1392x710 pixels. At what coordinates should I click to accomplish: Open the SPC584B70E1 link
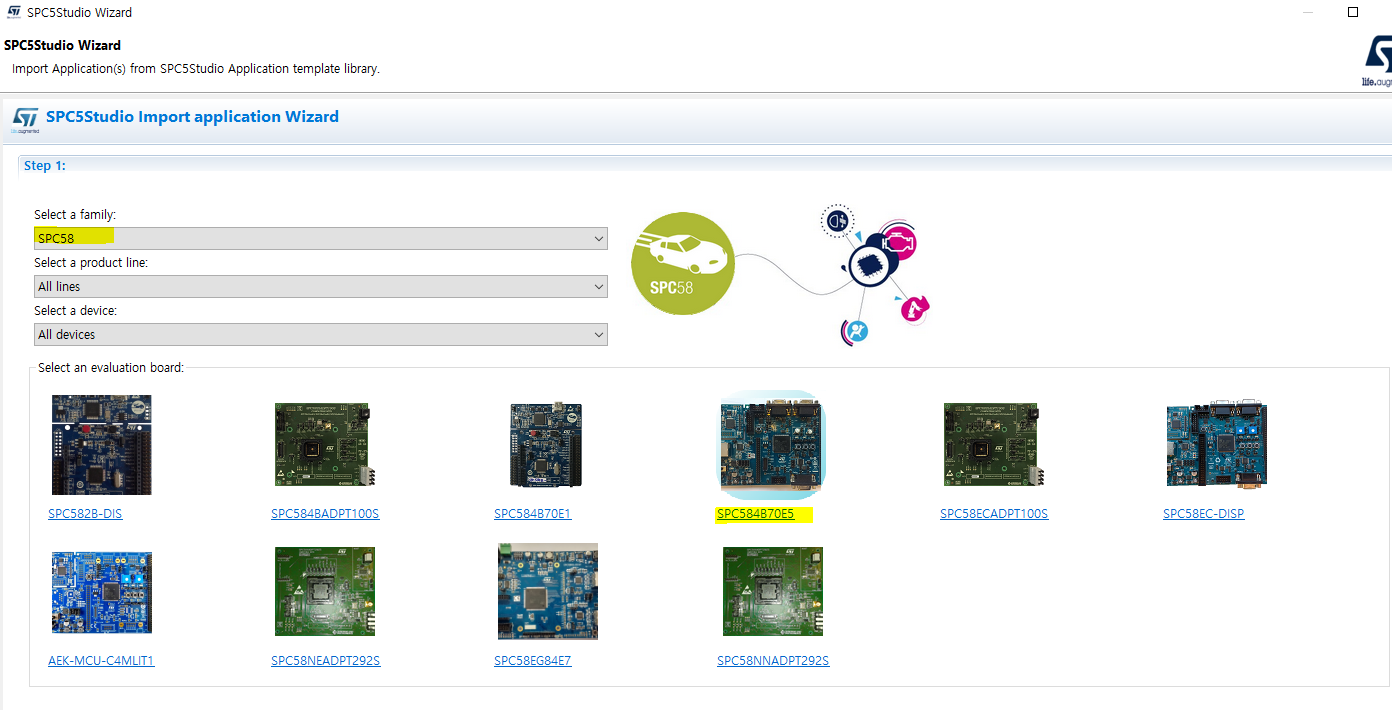[533, 514]
